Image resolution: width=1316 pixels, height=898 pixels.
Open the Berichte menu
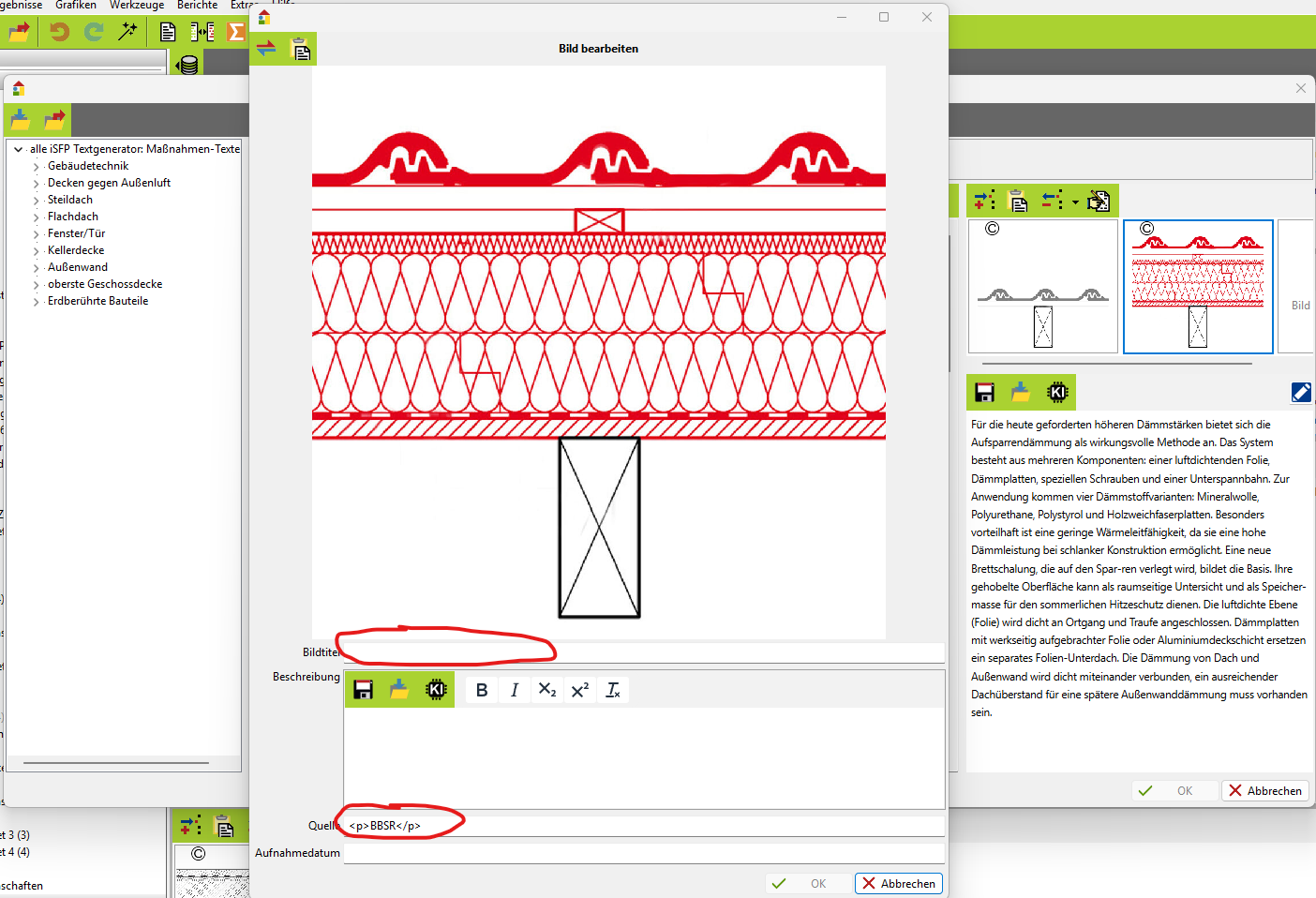197,6
